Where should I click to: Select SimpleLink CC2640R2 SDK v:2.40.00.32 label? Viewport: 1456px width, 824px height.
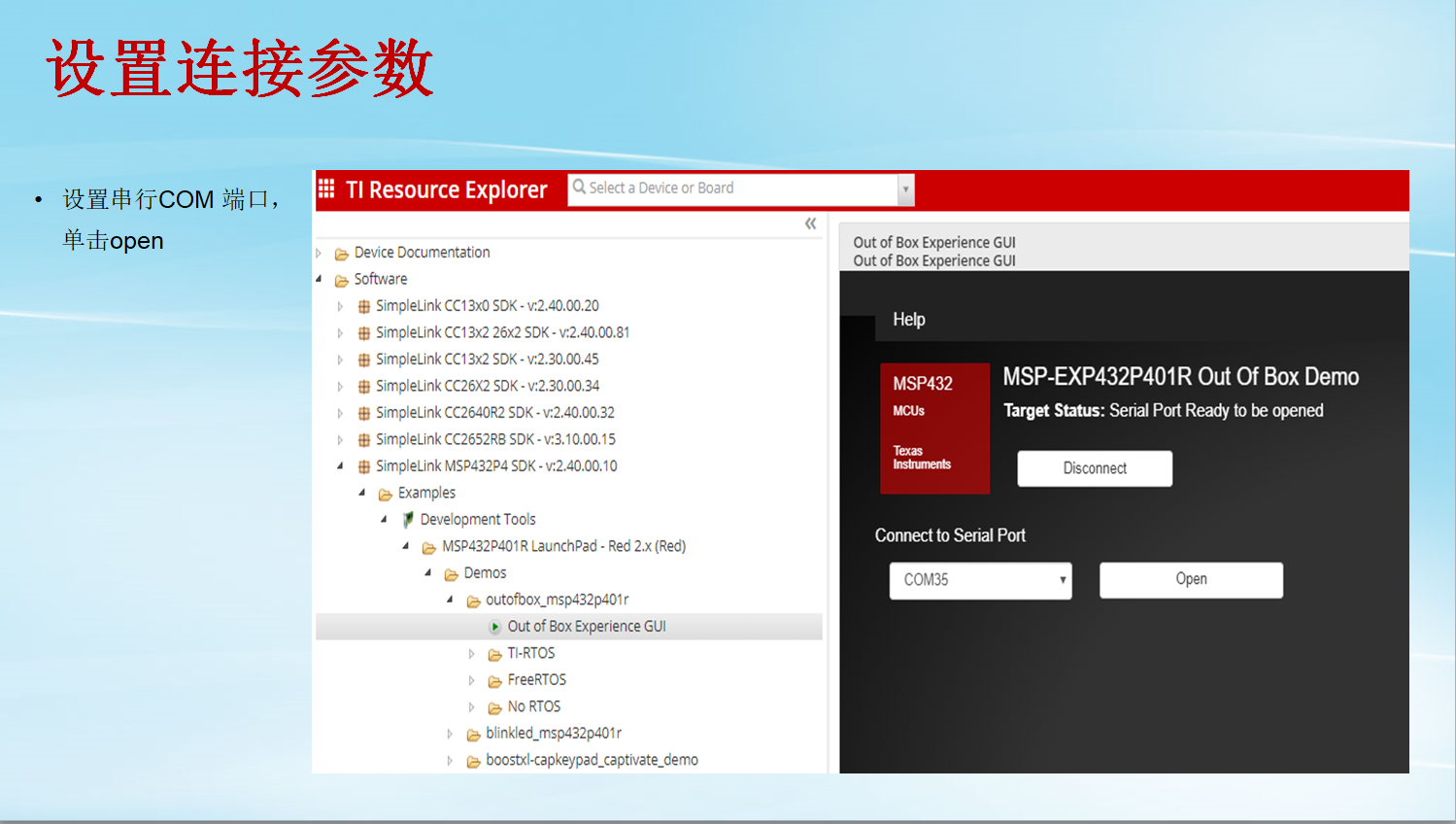[x=495, y=413]
